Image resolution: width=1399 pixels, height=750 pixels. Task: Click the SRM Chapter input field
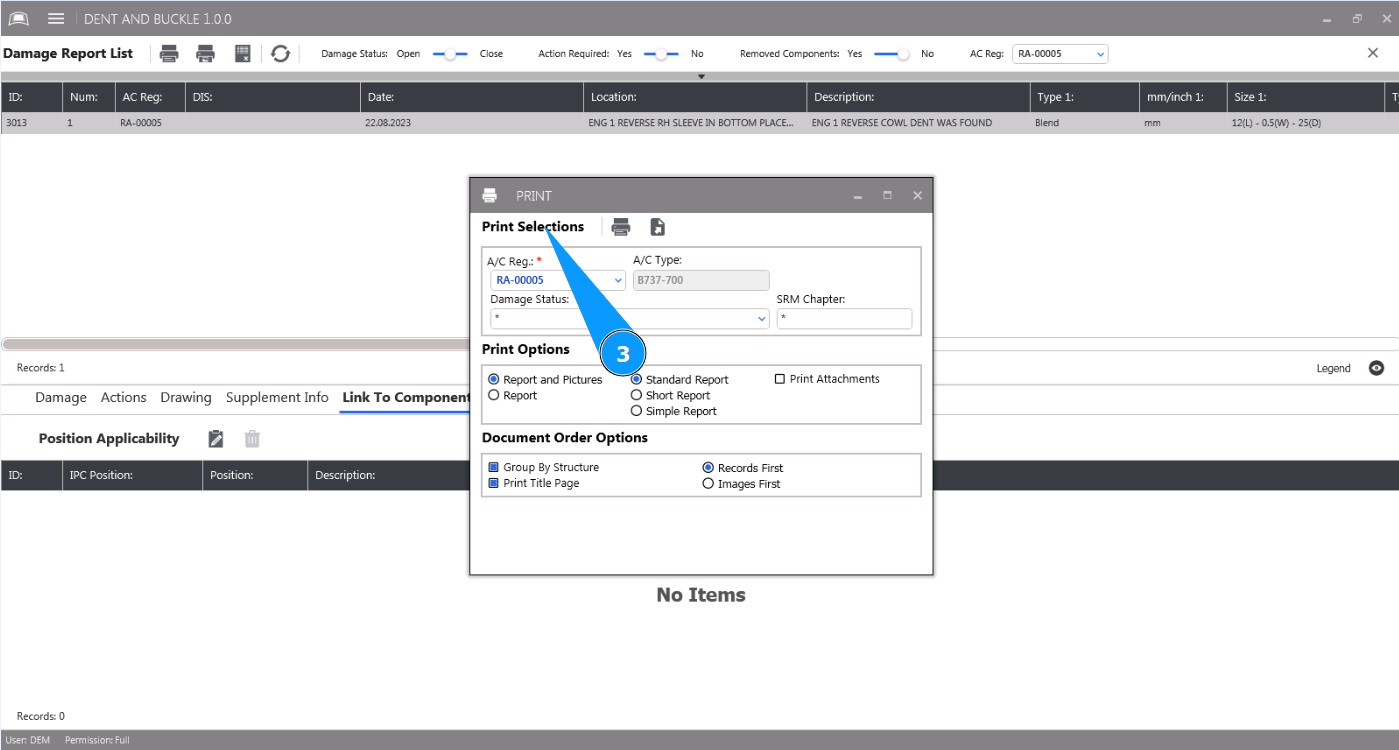844,319
